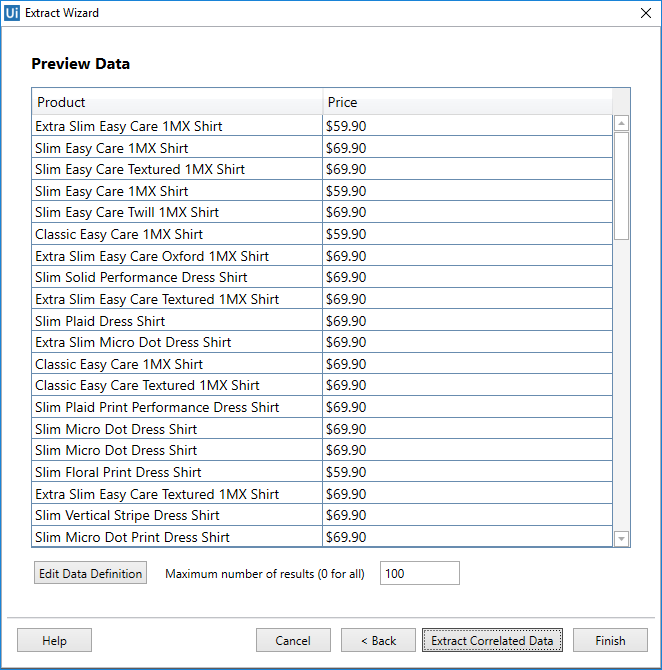The width and height of the screenshot is (662, 670).
Task: Click the Product column header
Action: (177, 102)
